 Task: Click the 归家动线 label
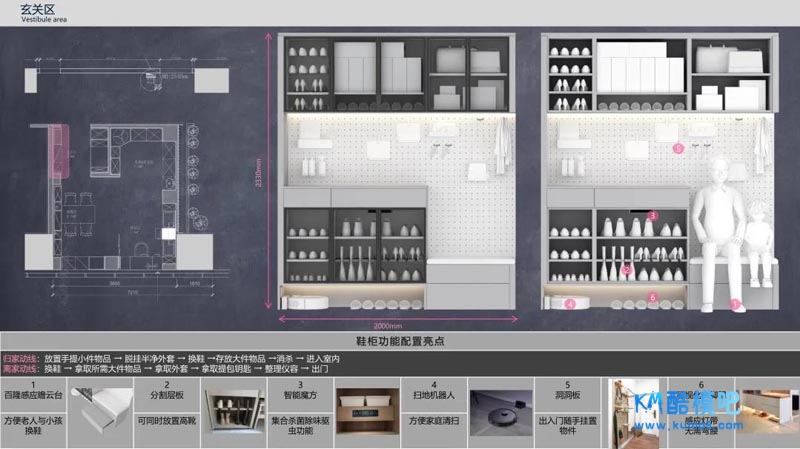pyautogui.click(x=22, y=358)
